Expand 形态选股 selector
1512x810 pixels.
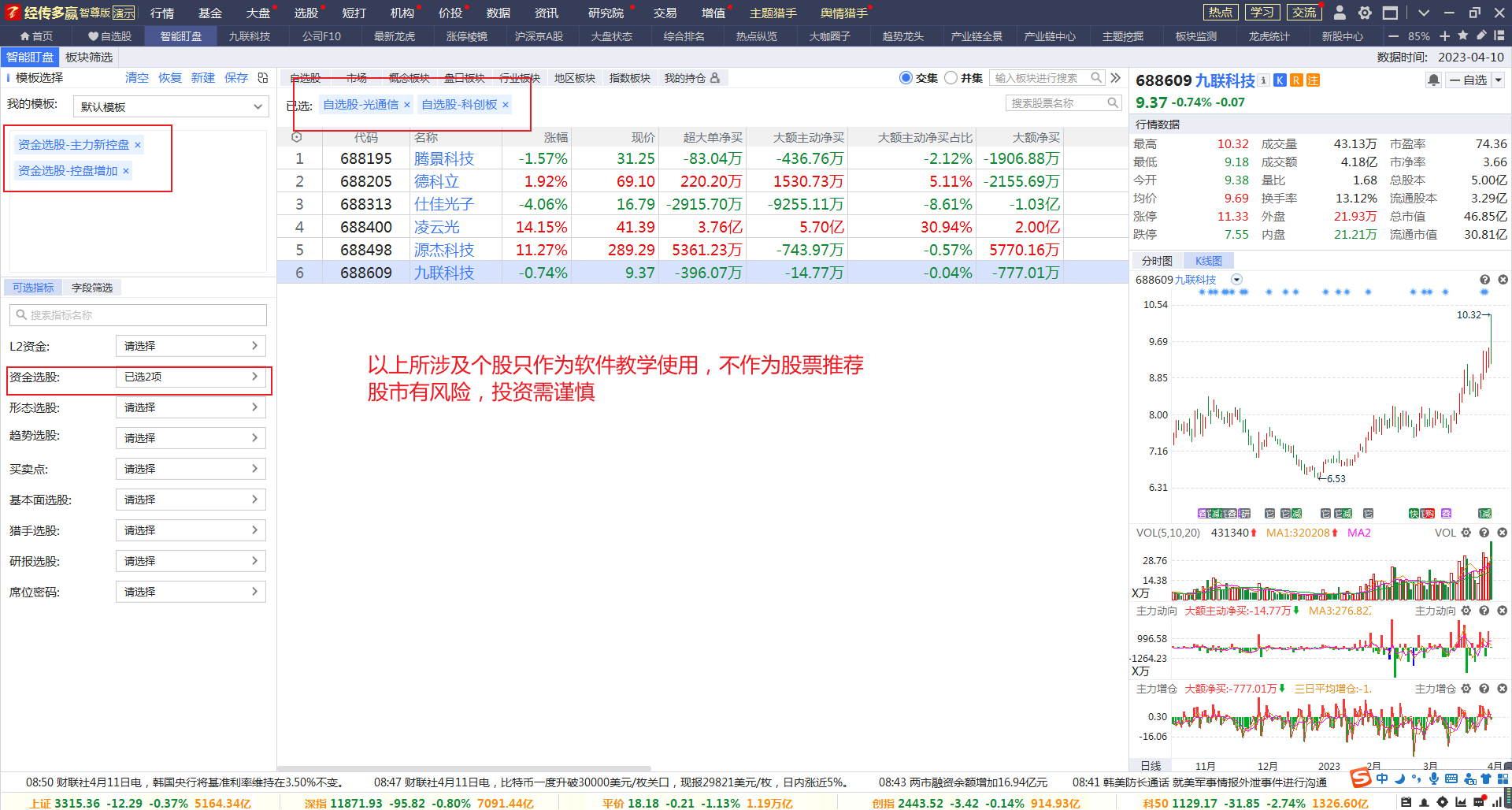pos(191,407)
